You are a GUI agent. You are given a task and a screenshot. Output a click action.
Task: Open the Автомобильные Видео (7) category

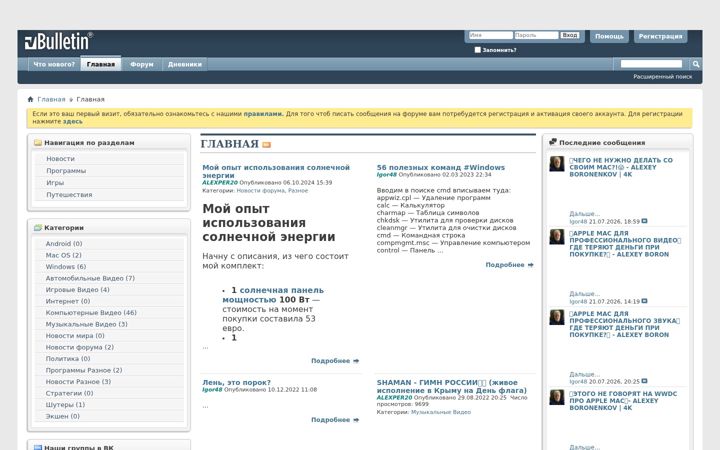90,278
